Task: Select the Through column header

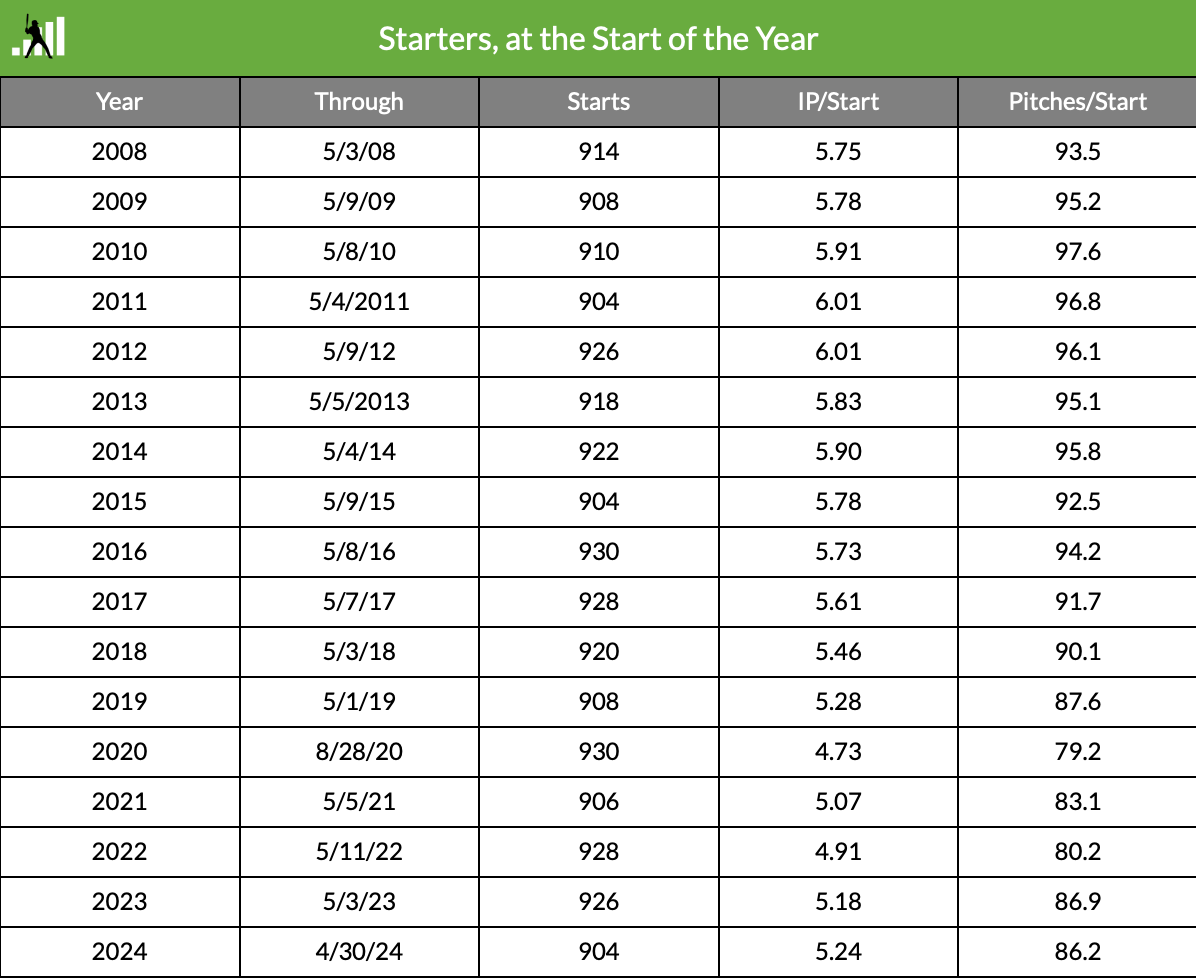Action: click(x=359, y=101)
